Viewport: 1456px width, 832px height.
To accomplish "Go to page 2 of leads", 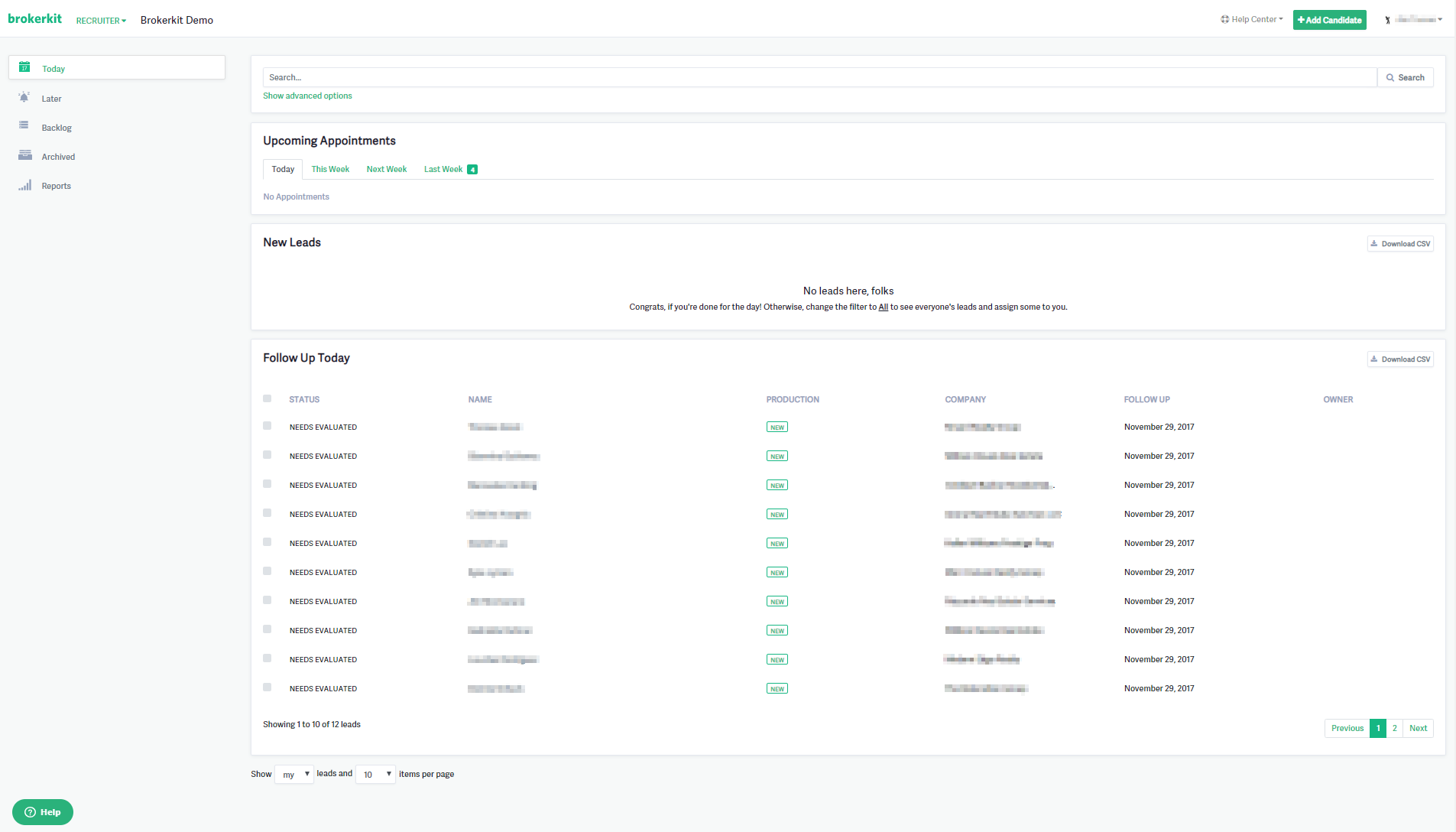I will [x=1395, y=728].
